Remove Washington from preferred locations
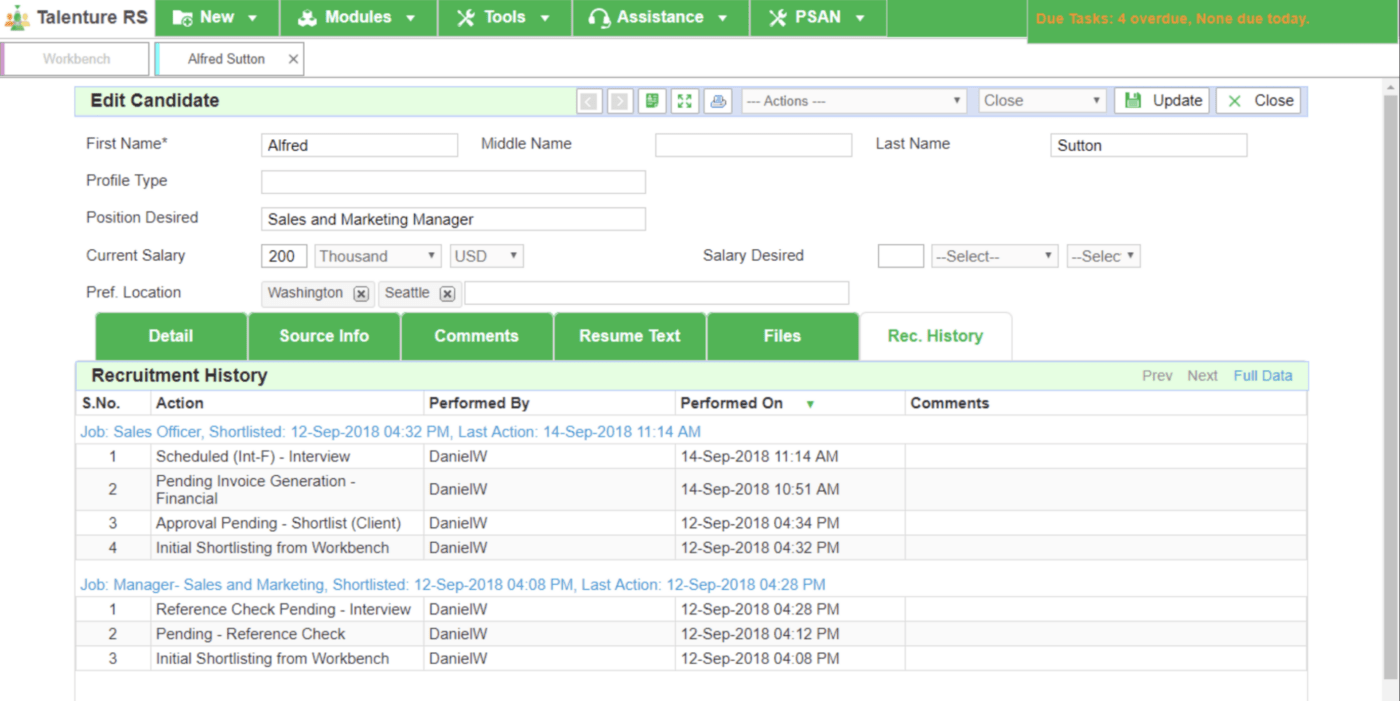Viewport: 1400px width, 701px height. tap(361, 294)
